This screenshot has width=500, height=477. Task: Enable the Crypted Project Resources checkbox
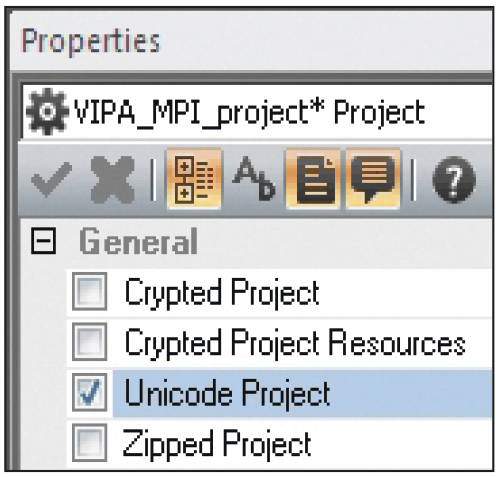point(90,342)
